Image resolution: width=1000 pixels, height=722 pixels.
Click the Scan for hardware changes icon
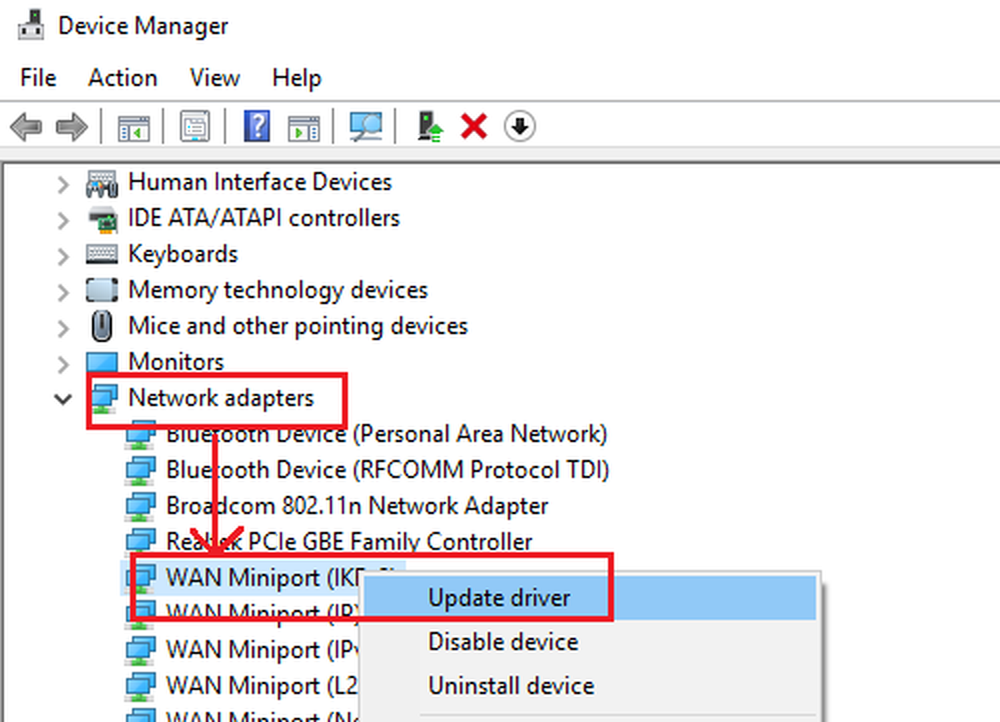366,127
